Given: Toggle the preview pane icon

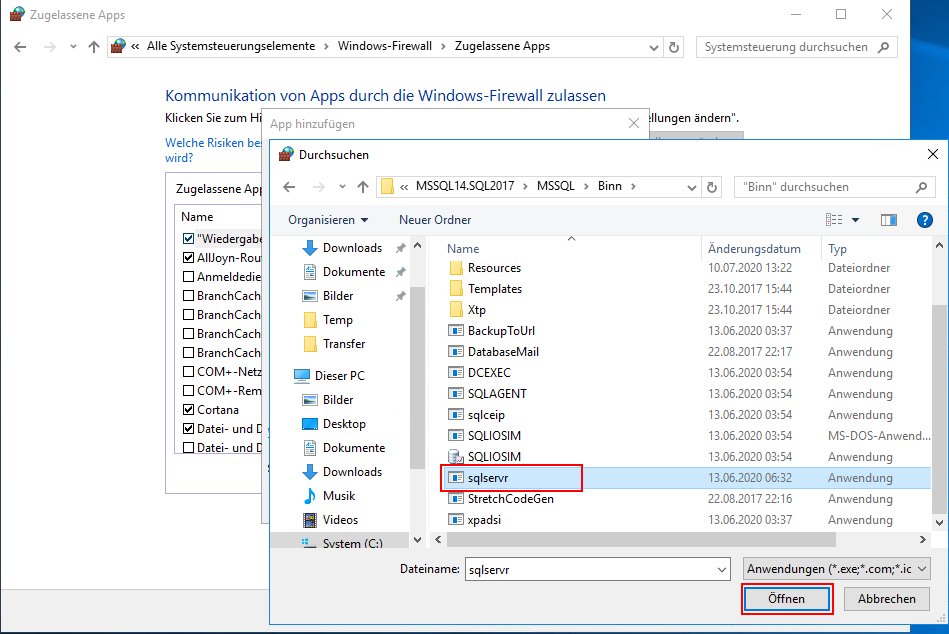Looking at the screenshot, I should click(x=888, y=220).
